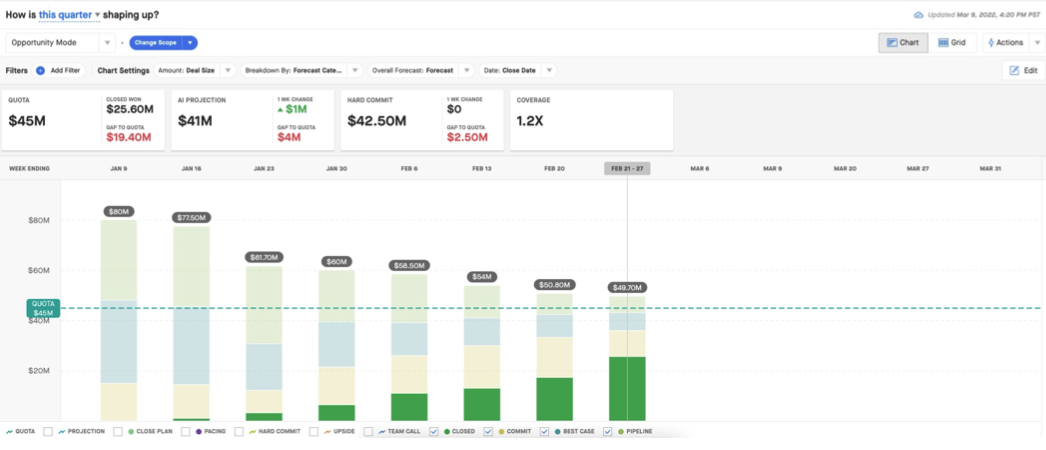Open the Opportunity Mode dropdown

(x=60, y=43)
